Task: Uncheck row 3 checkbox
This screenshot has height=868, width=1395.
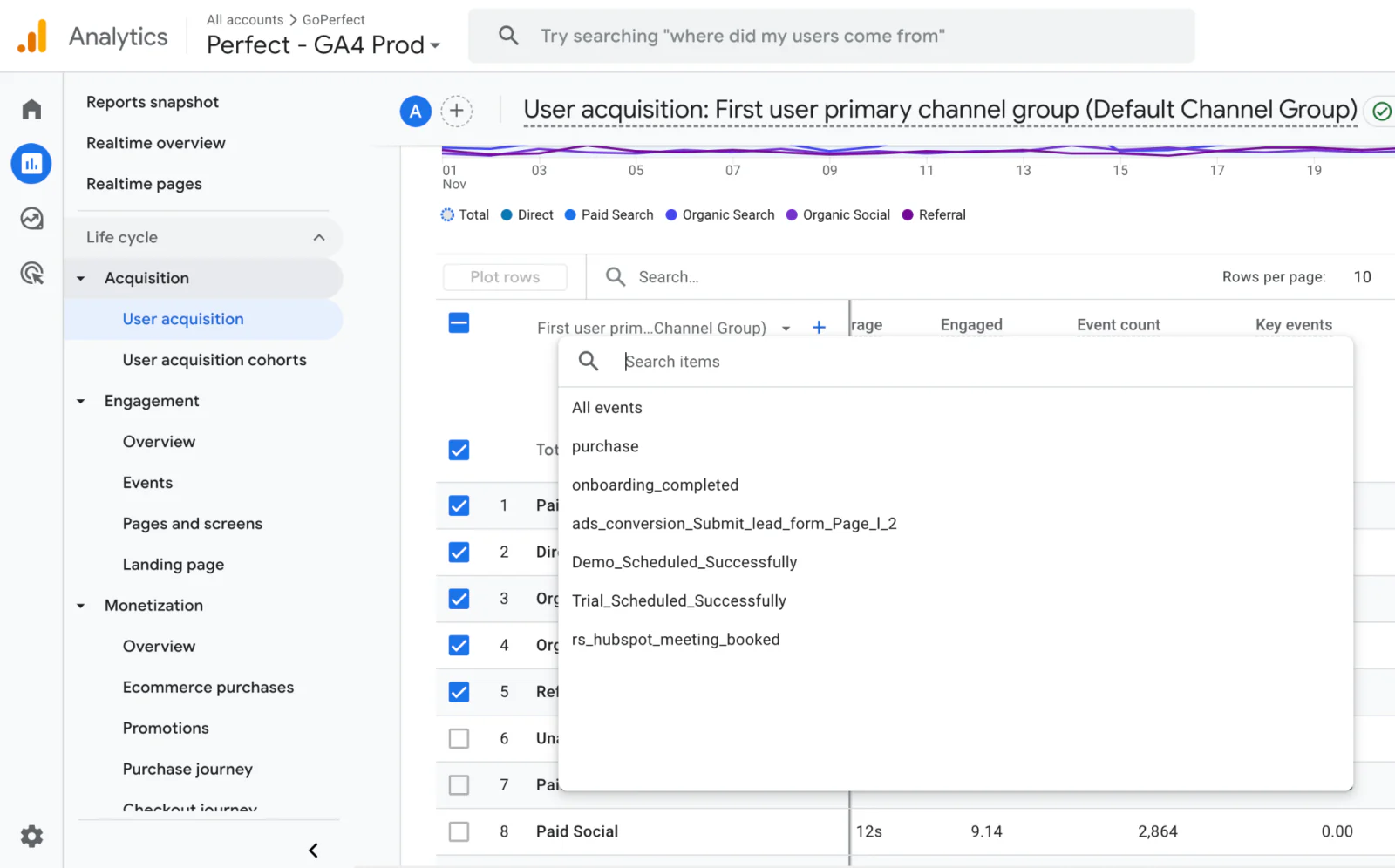Action: coord(459,599)
